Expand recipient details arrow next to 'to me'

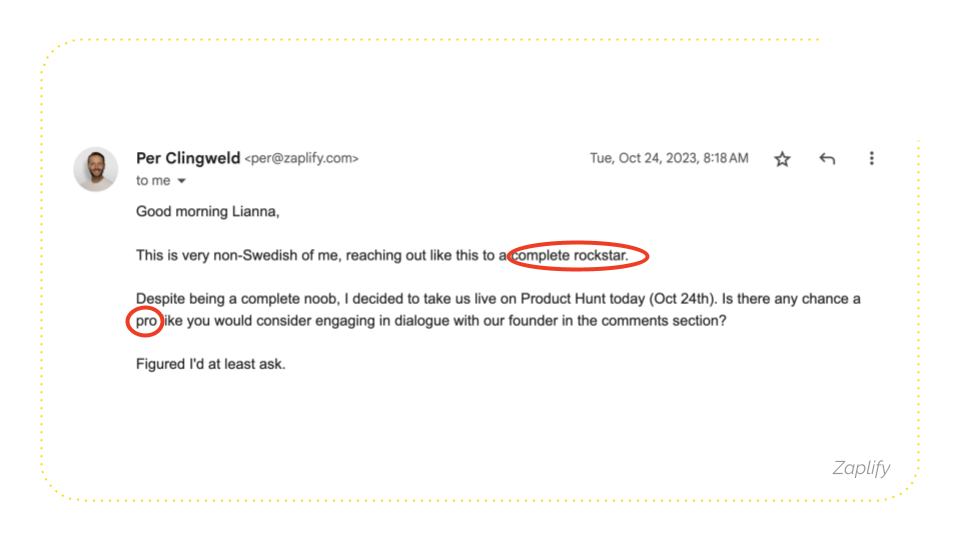[181, 181]
